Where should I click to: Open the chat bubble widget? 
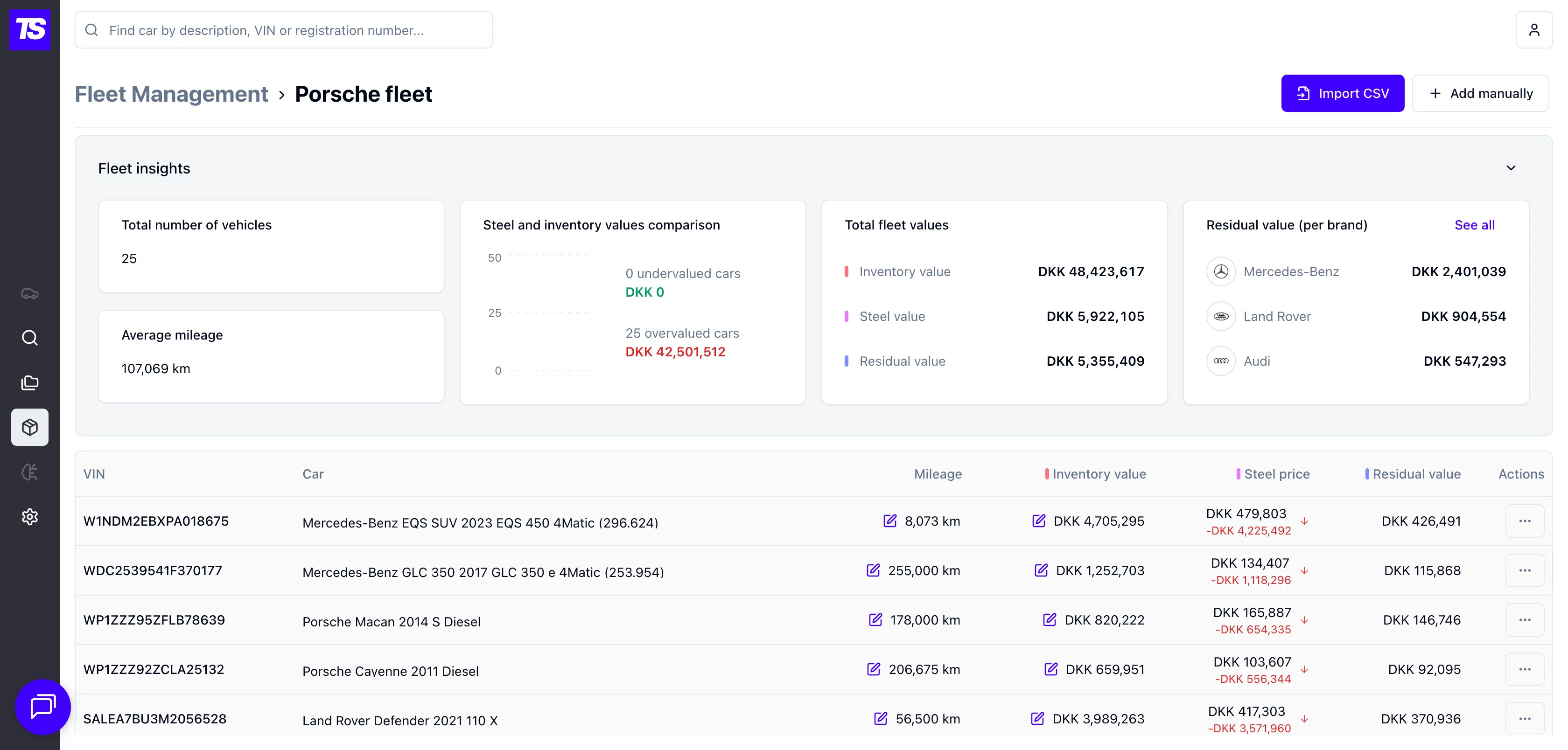click(42, 707)
